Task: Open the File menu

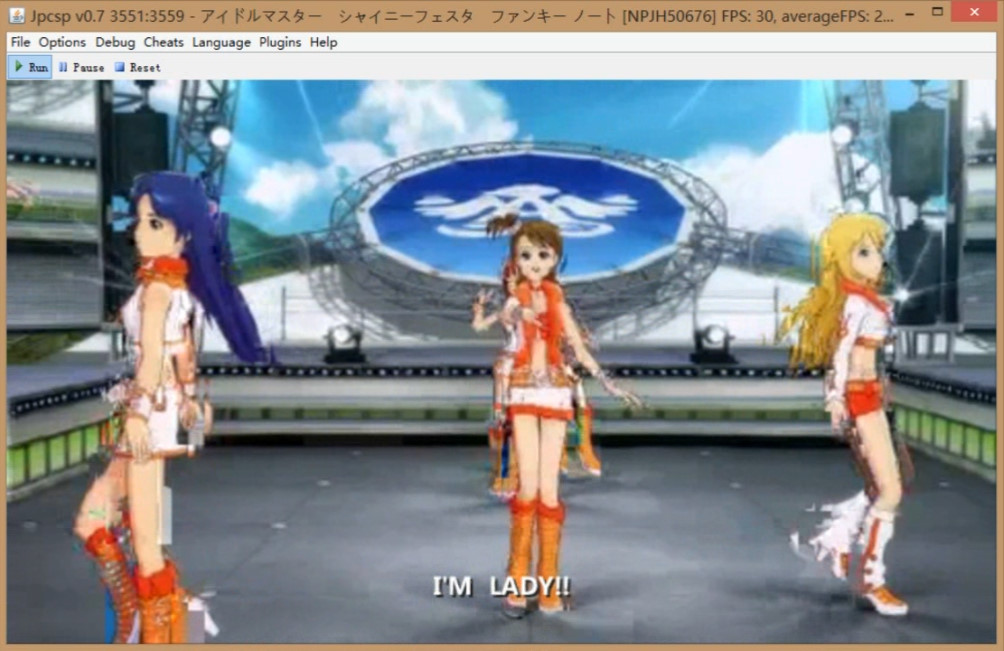Action: 20,42
